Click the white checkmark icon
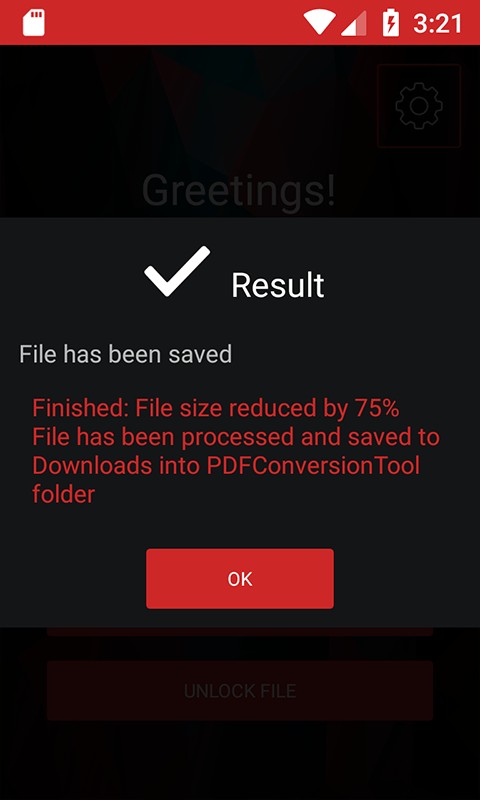 click(x=177, y=271)
